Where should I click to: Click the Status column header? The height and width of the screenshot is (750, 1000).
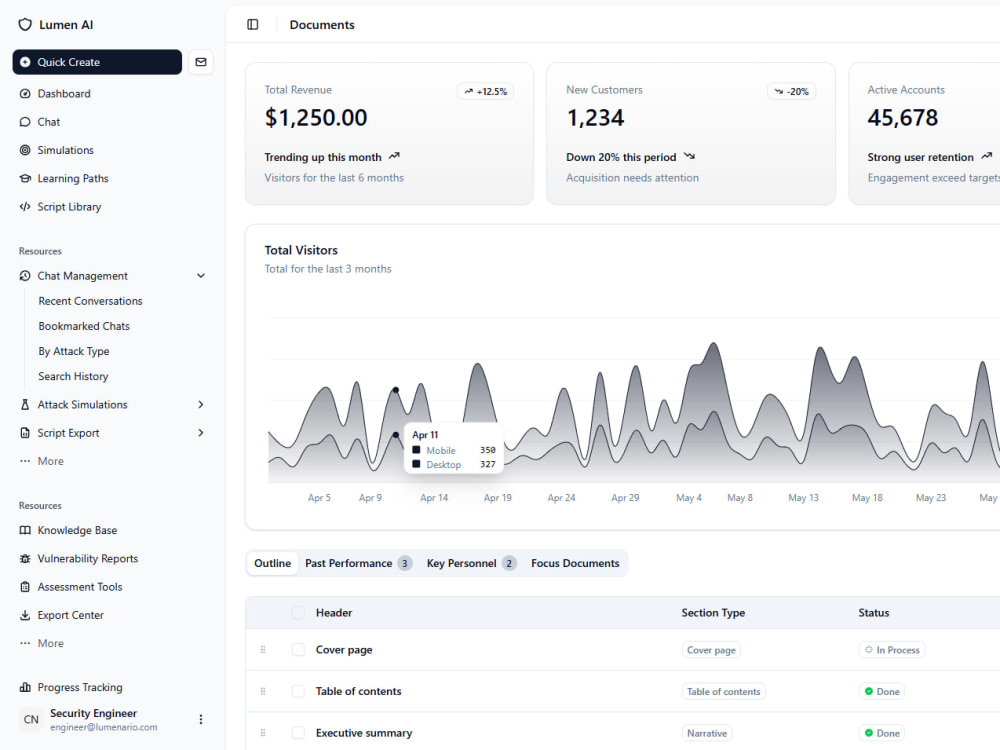(x=874, y=613)
